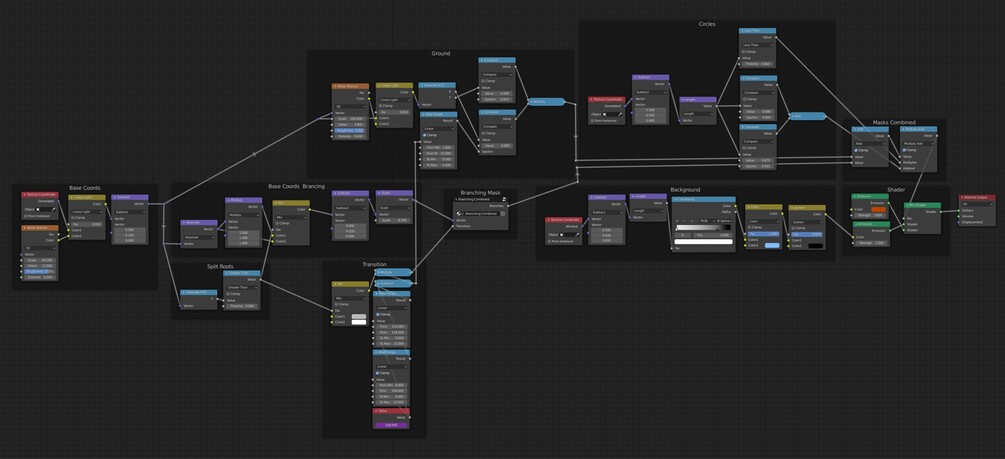This screenshot has height=459, width=1005.
Task: Select the Shader frame label
Action: pyautogui.click(x=896, y=190)
